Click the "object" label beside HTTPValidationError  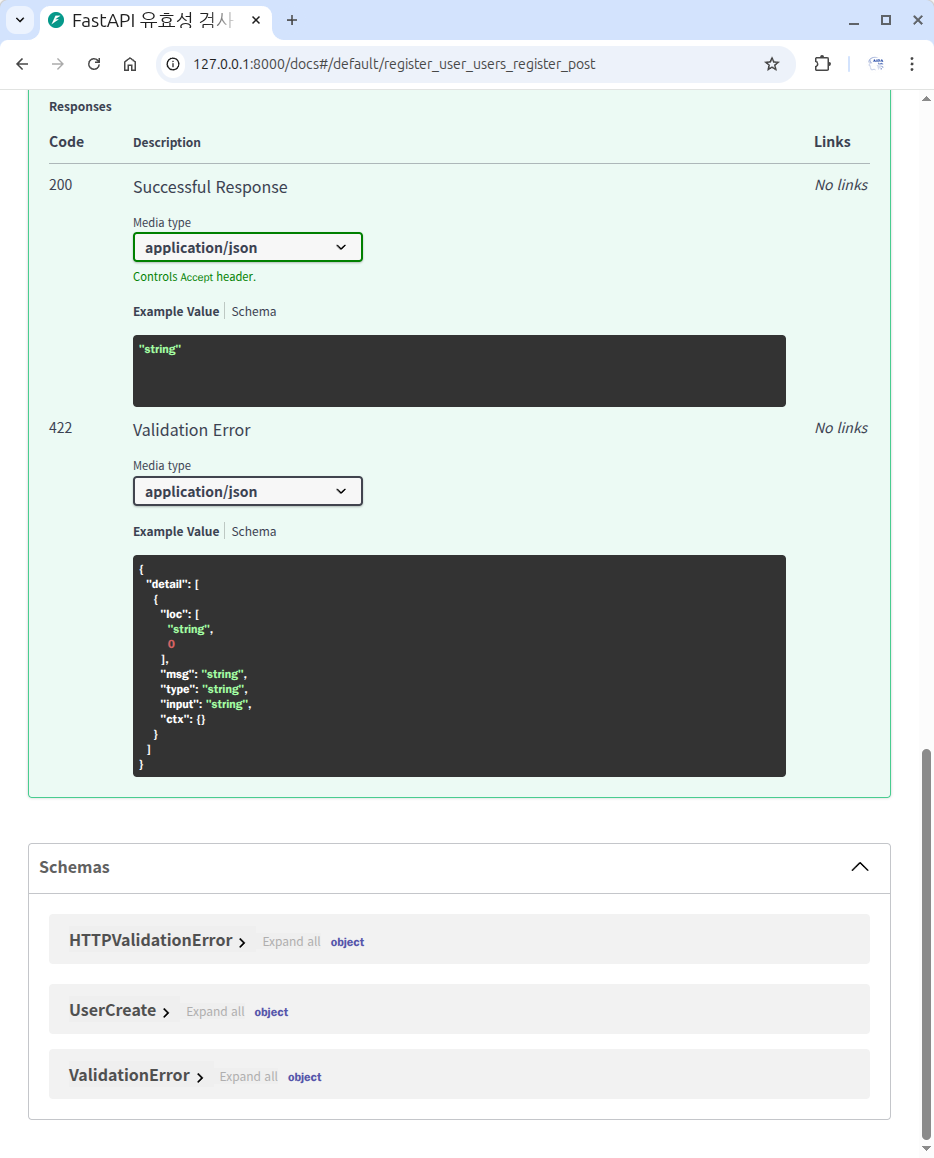347,942
